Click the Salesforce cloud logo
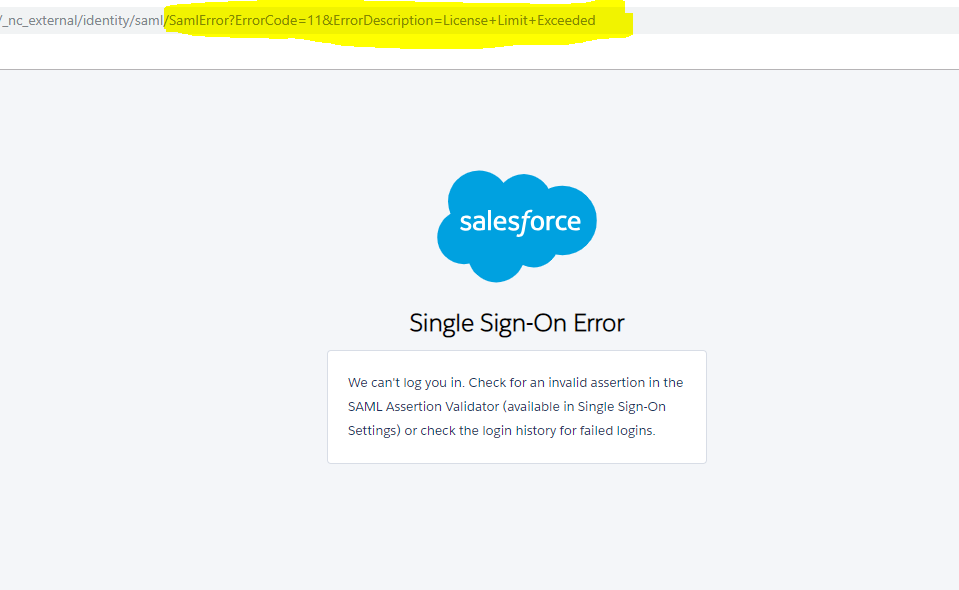The width and height of the screenshot is (959, 590). point(517,226)
